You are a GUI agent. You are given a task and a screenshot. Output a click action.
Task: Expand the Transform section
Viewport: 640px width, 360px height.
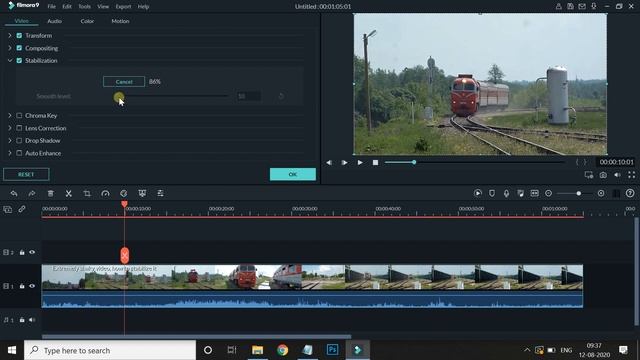point(10,36)
